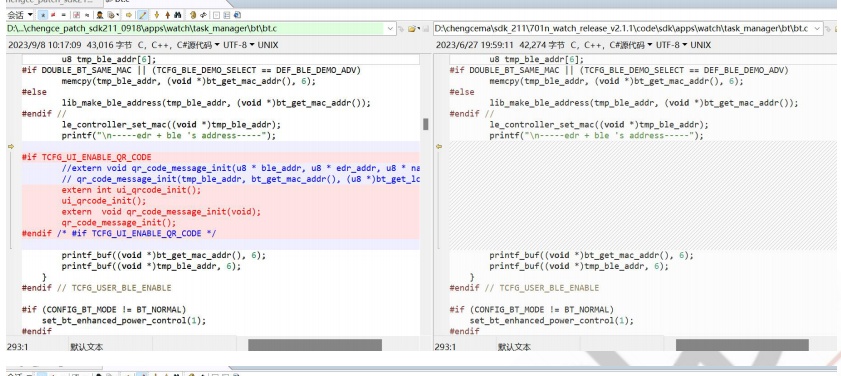Screen dimensions: 841x376
Task: Click the left pane browse folder icon
Action: coord(411,28)
